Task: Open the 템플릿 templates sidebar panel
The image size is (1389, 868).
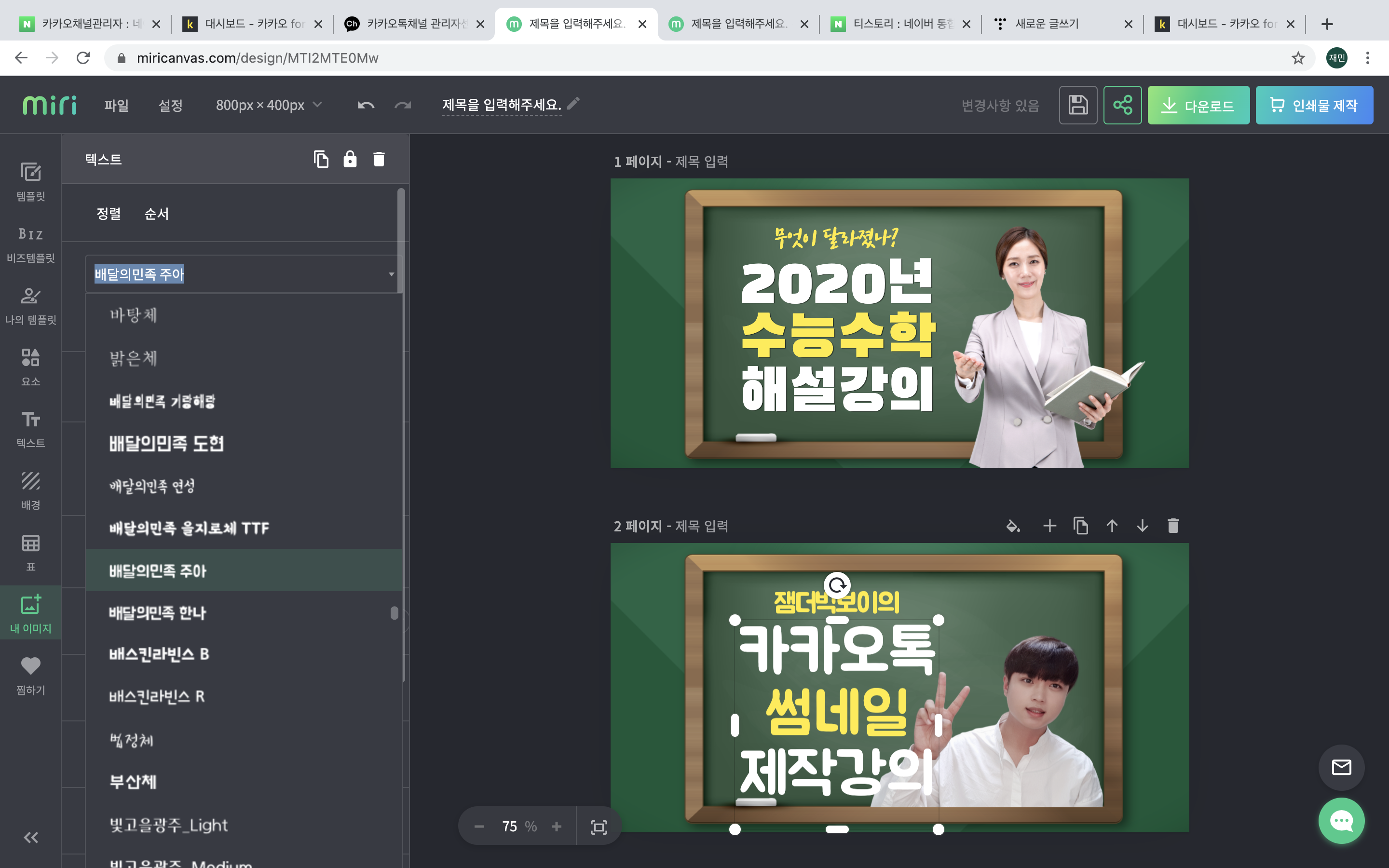Action: tap(30, 181)
